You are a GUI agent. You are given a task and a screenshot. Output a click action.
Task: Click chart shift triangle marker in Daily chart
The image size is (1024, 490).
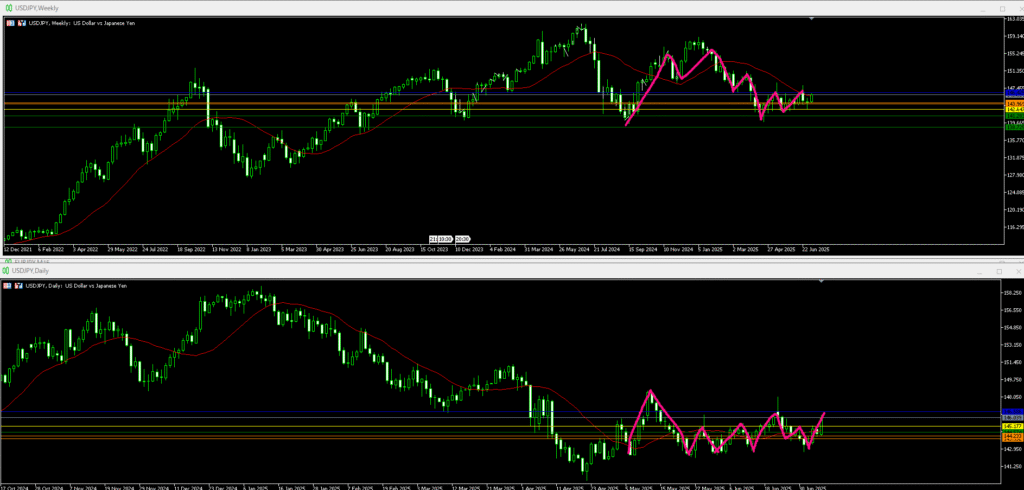click(822, 282)
